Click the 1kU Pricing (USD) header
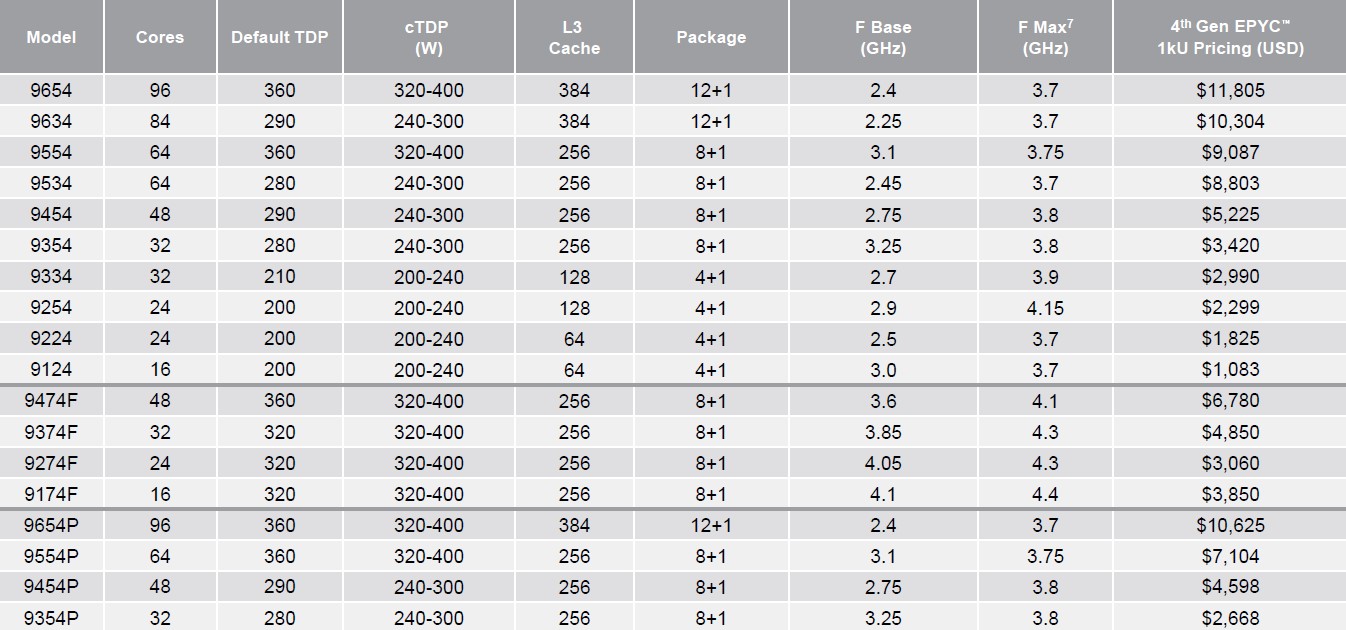1346x630 pixels. click(x=1230, y=38)
